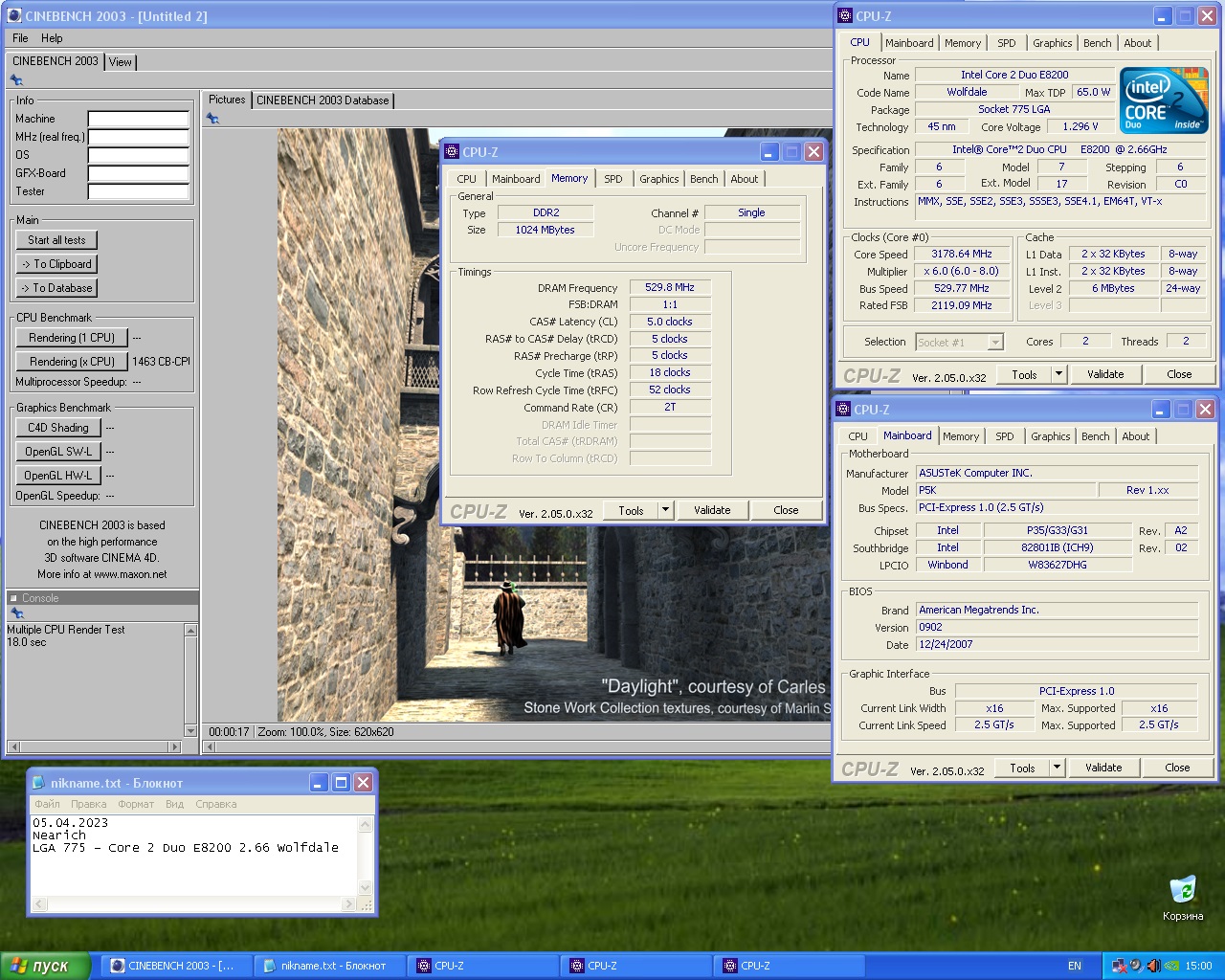The height and width of the screenshot is (980, 1225).
Task: Click the Nearich line in Notepad
Action: (x=59, y=835)
